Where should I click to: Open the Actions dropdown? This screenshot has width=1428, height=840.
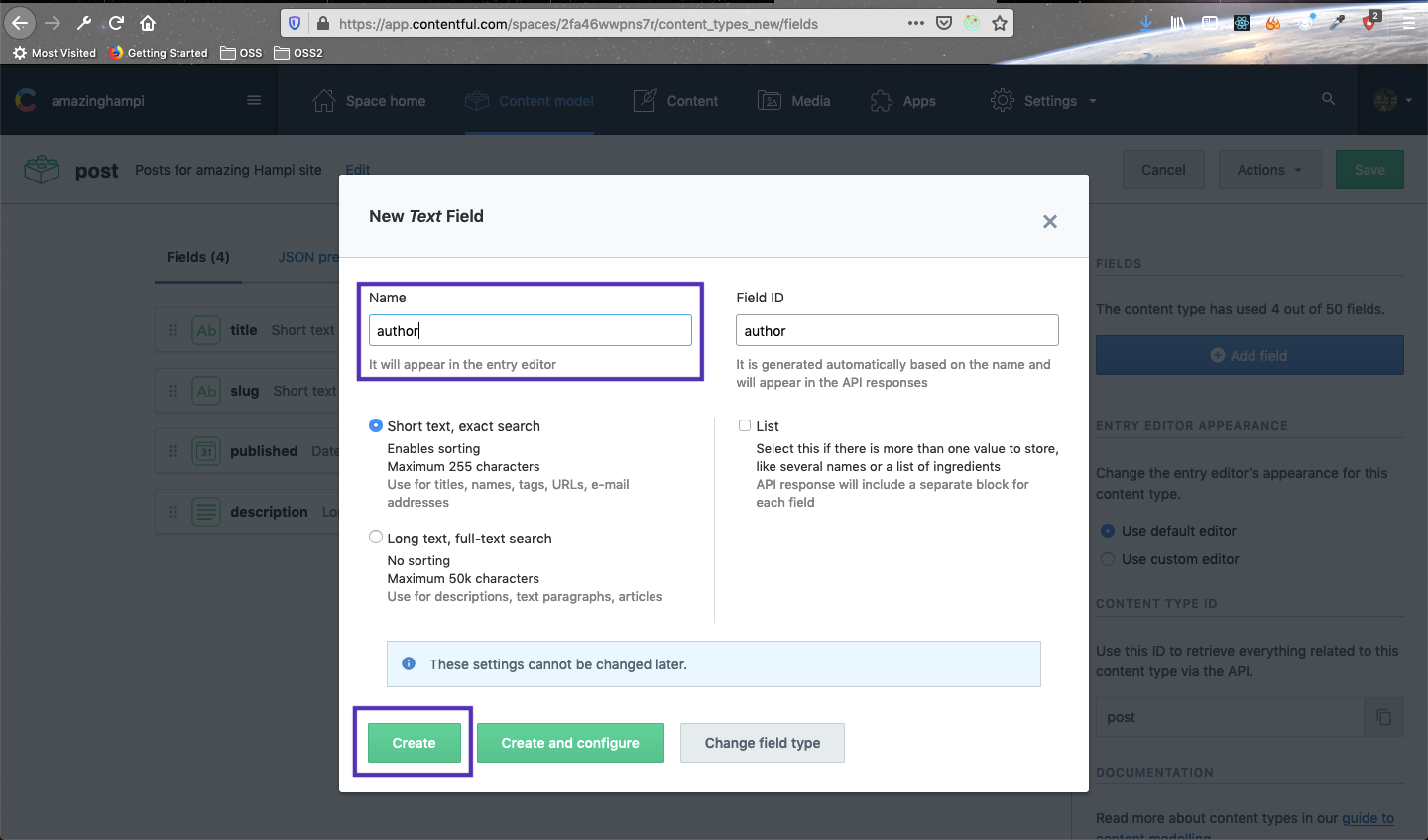coord(1269,170)
